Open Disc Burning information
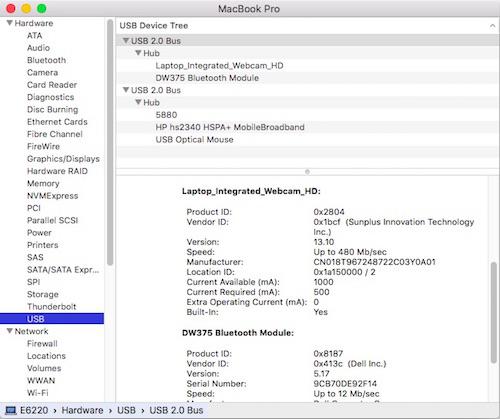This screenshot has height=419, width=500. click(x=52, y=109)
